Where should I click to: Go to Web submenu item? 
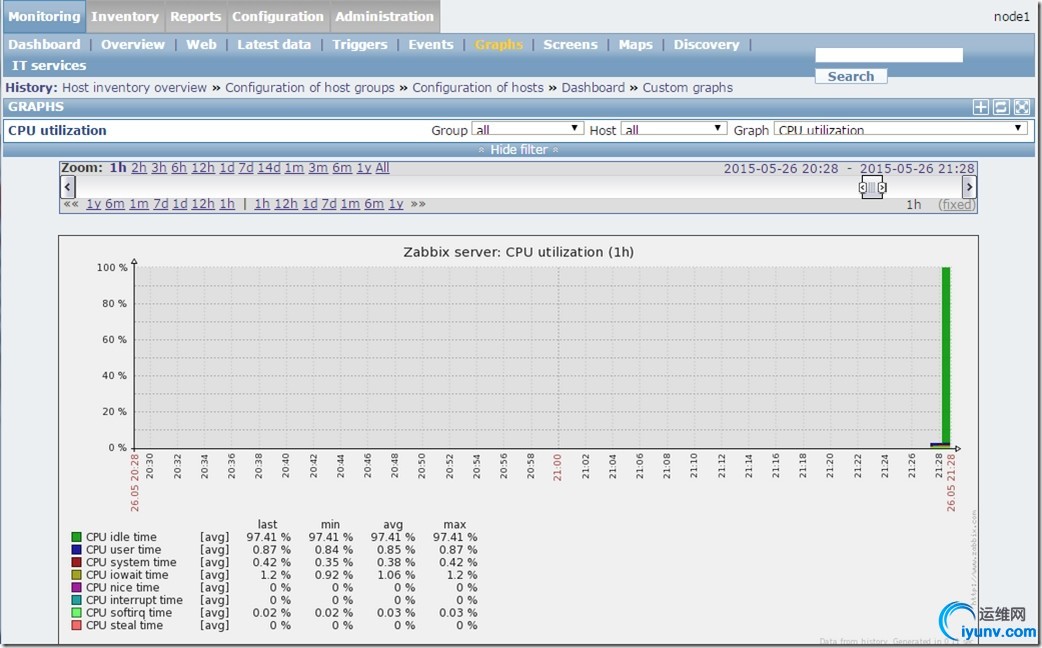(201, 45)
